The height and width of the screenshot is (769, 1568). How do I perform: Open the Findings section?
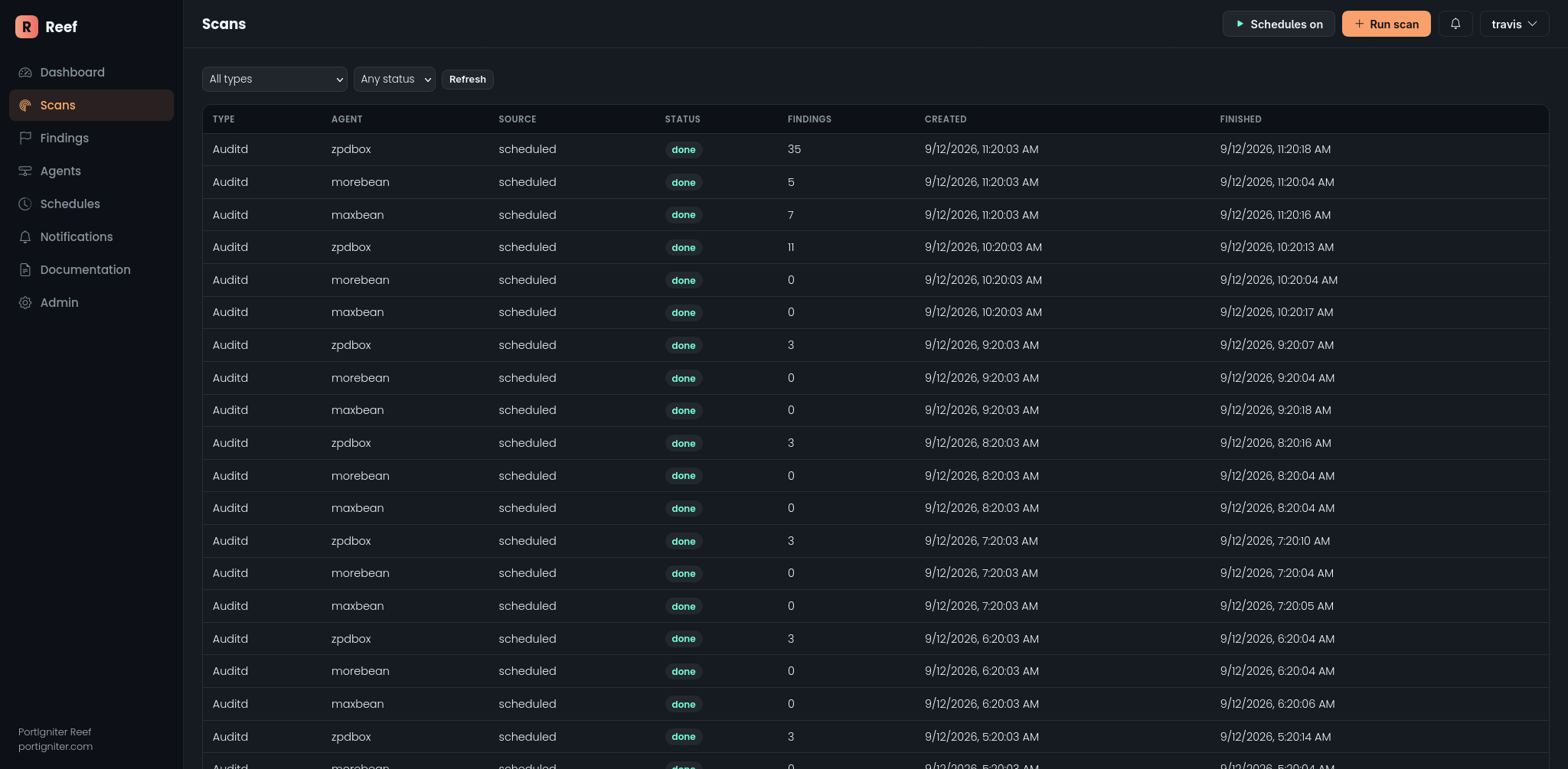click(91, 138)
